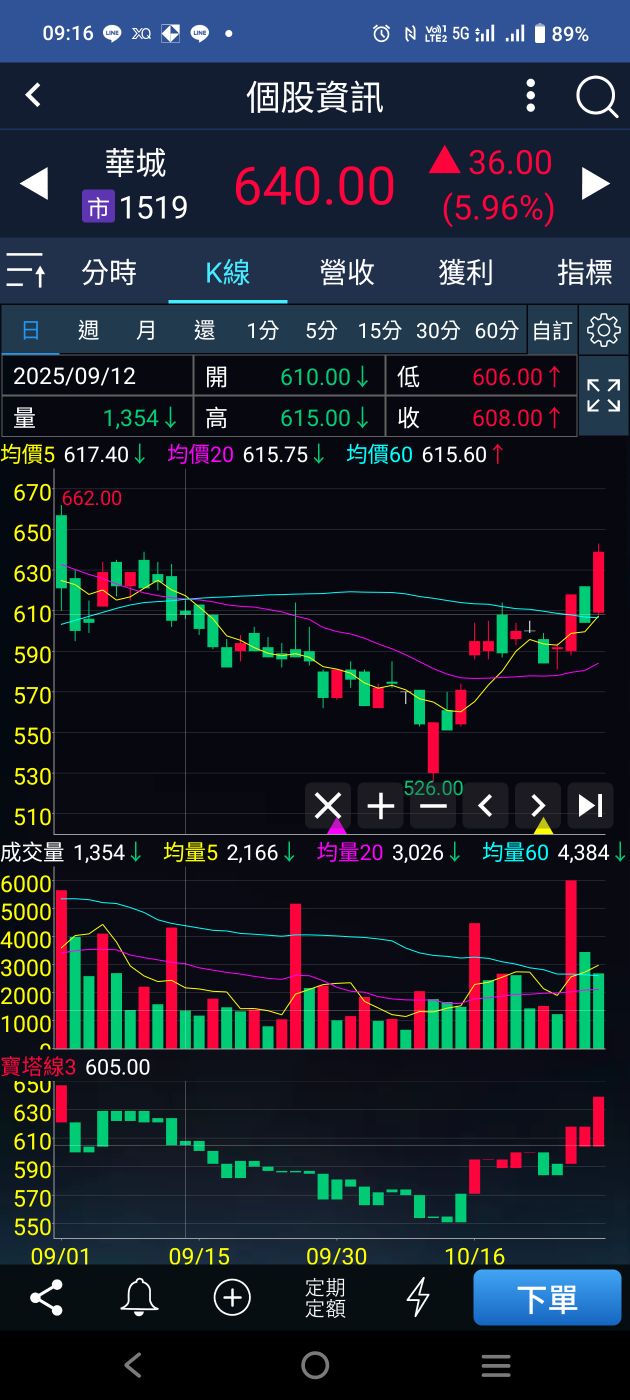Tap the 均價5 moving average label
630x1400 pixels.
[29, 454]
